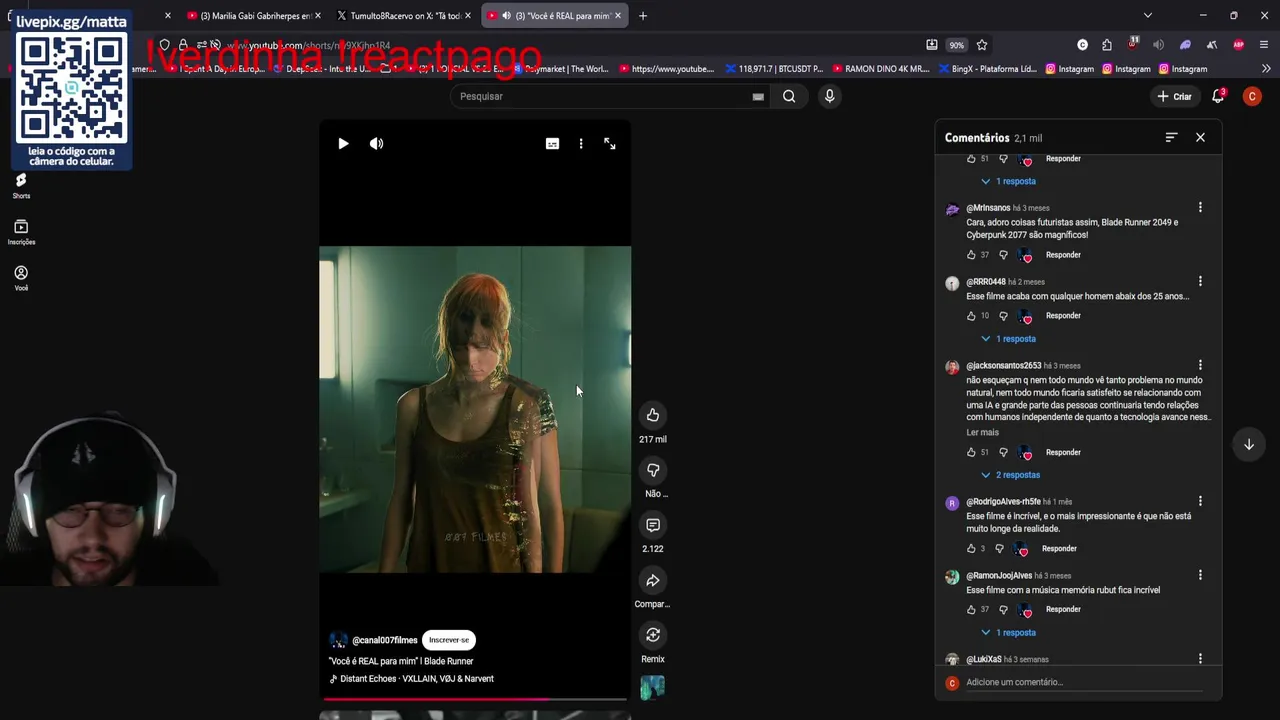Open the Firefox hamburger application menu
Viewport: 1280px width, 720px height.
pyautogui.click(x=1264, y=45)
